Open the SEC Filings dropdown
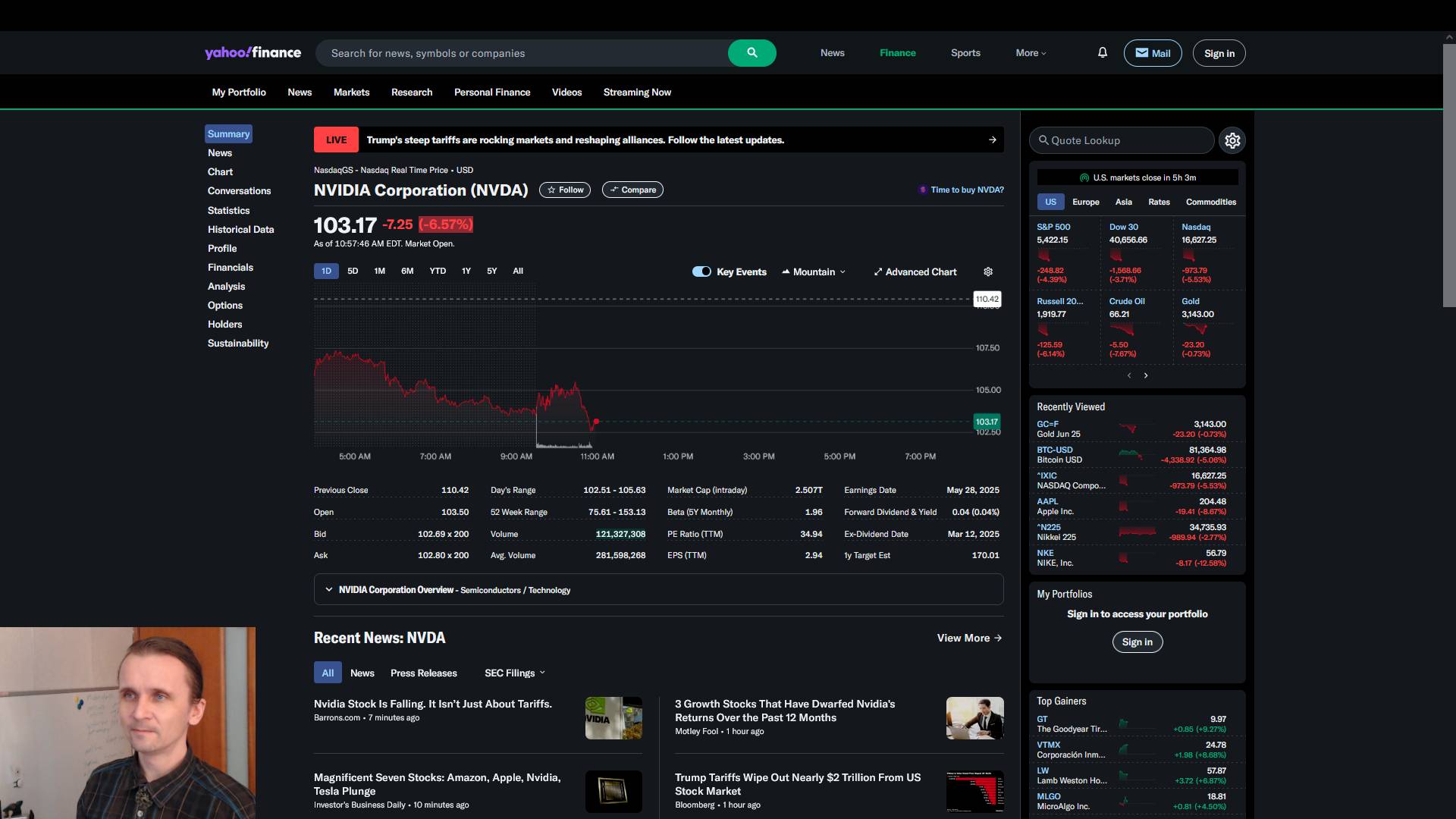Image resolution: width=1456 pixels, height=819 pixels. coord(515,673)
